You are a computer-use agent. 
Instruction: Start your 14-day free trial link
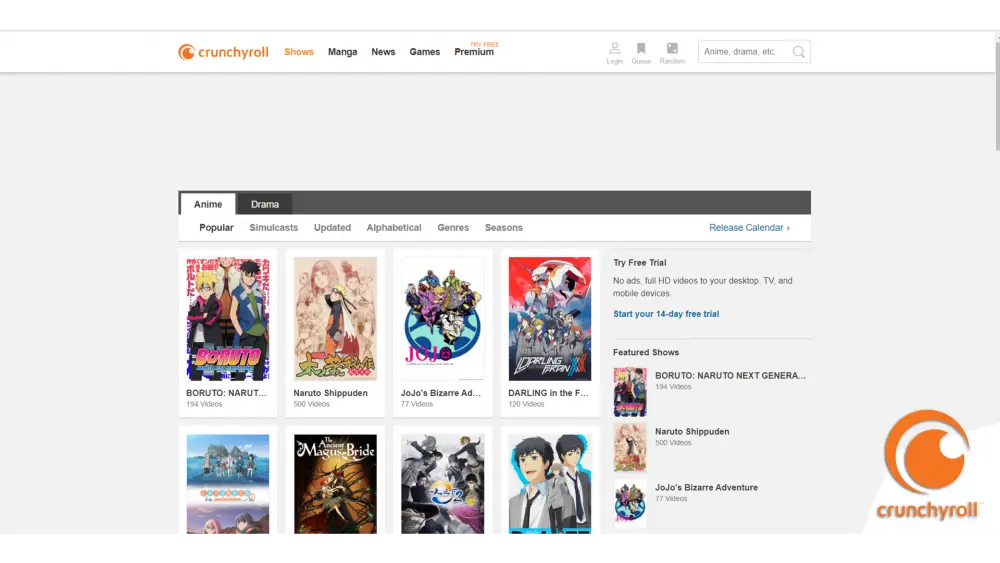point(666,314)
